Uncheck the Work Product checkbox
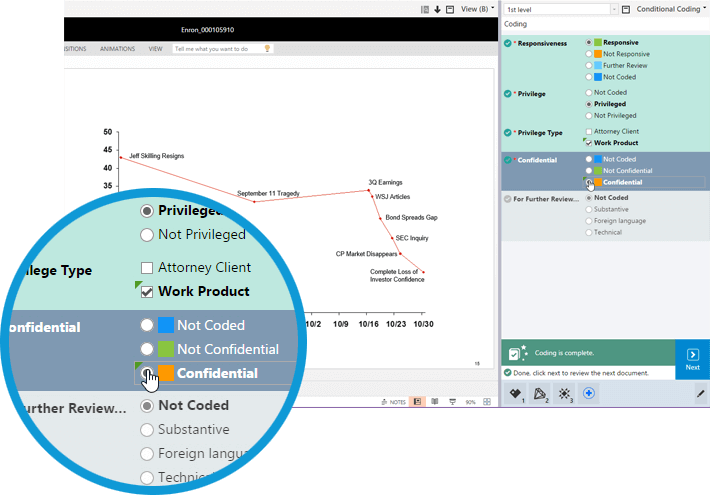710x495 pixels. click(589, 143)
